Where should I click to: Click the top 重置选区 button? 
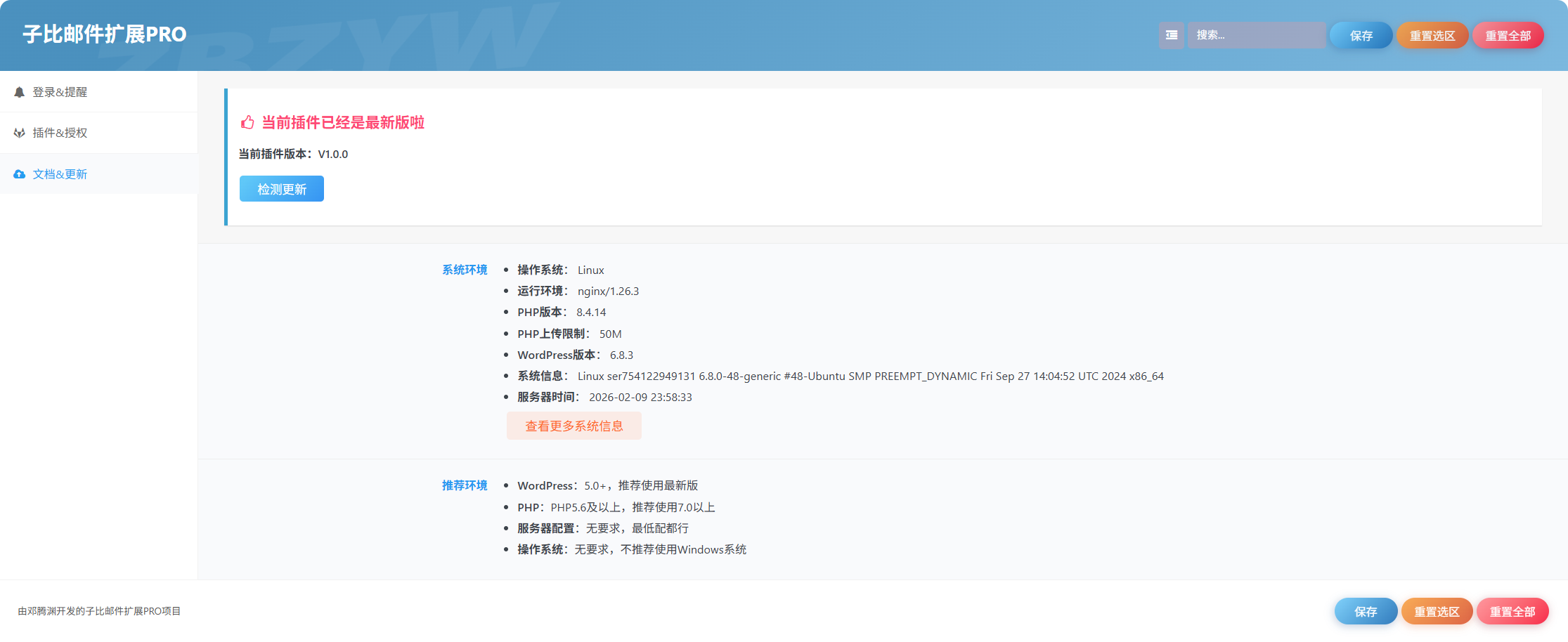tap(1432, 35)
